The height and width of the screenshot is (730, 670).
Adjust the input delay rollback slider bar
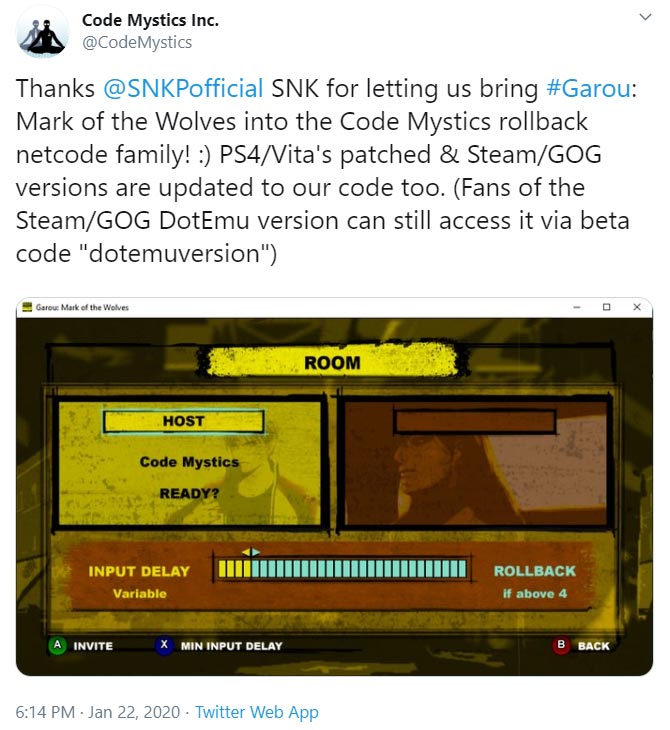pos(342,569)
